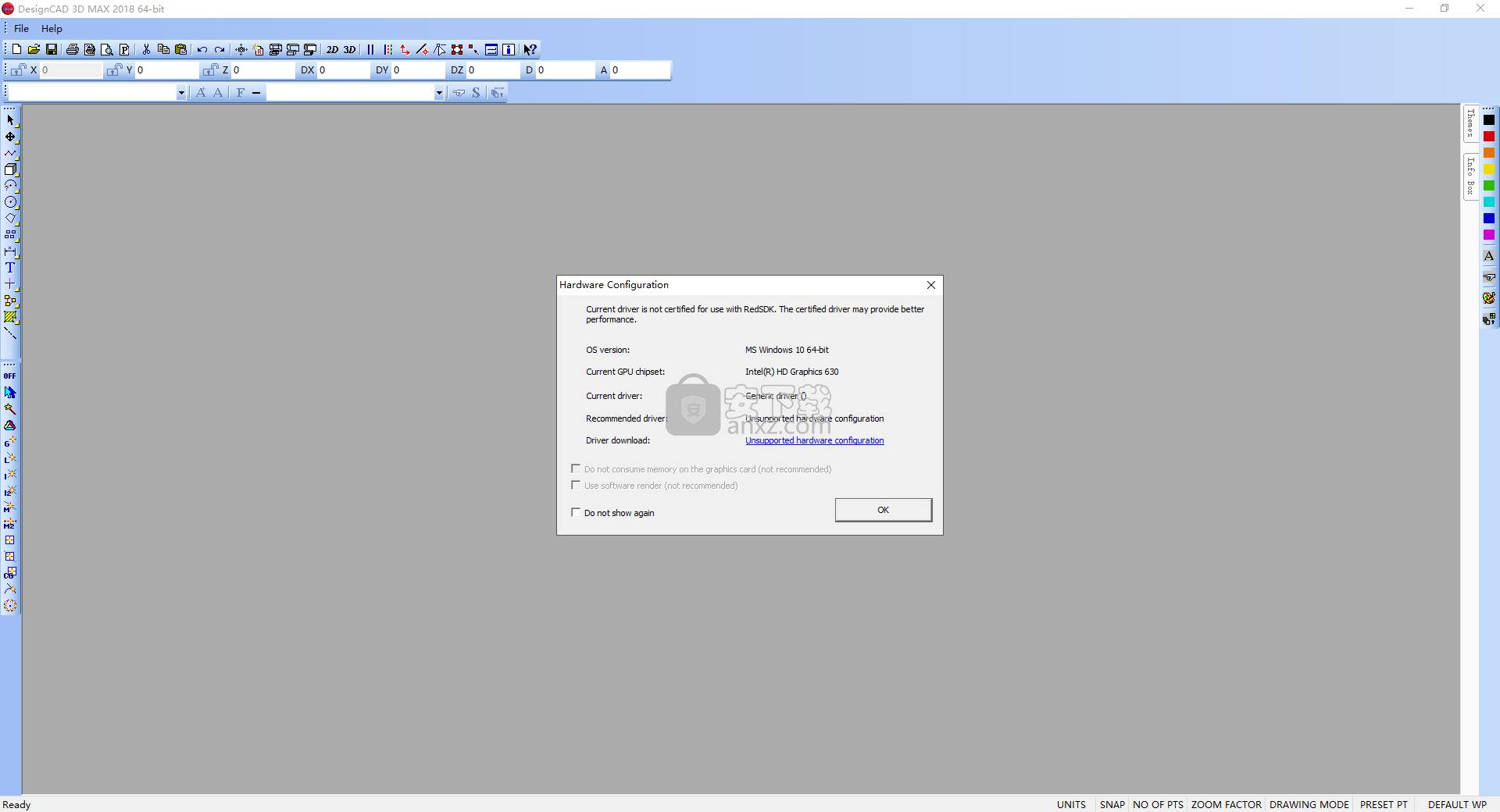Select the Hatch fill tool
1500x812 pixels.
point(10,317)
